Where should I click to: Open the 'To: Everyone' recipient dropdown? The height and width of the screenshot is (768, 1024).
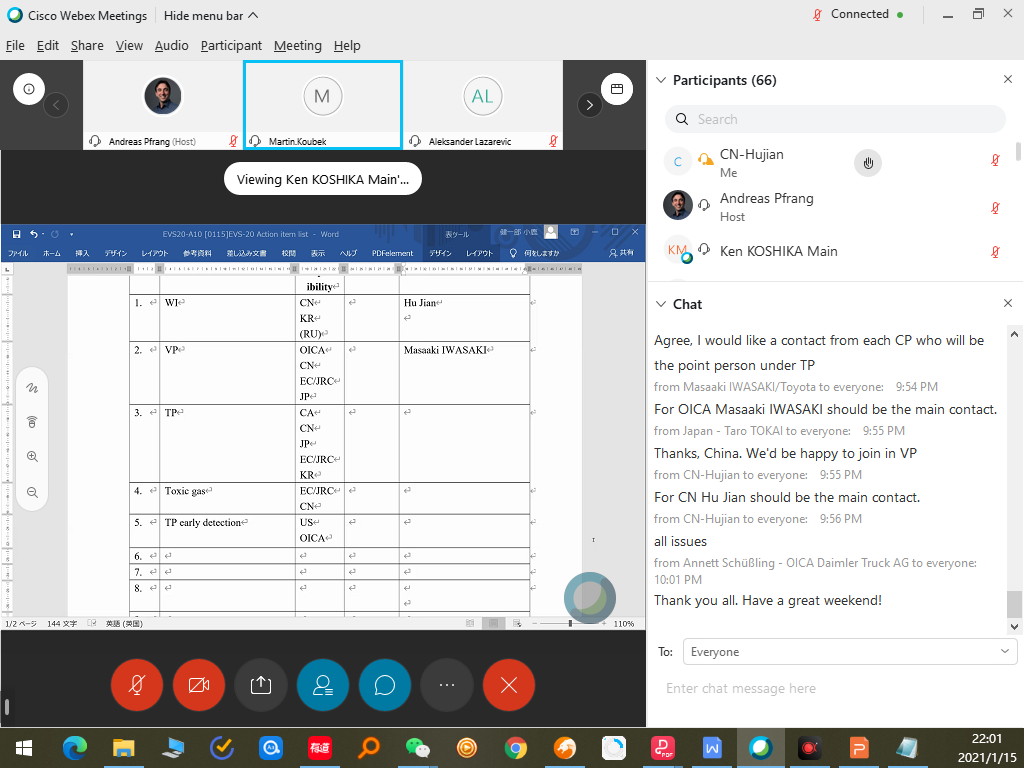849,652
